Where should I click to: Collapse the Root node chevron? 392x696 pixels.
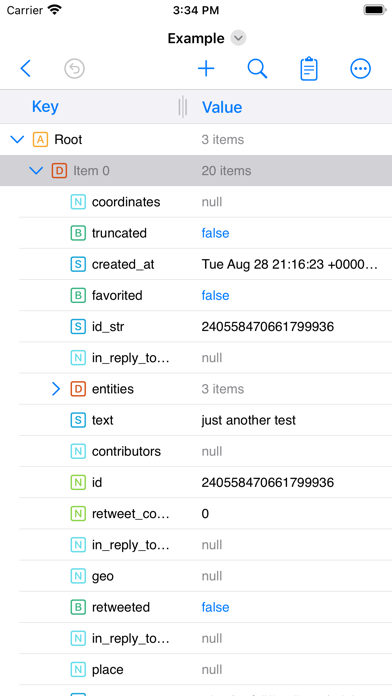point(17,140)
